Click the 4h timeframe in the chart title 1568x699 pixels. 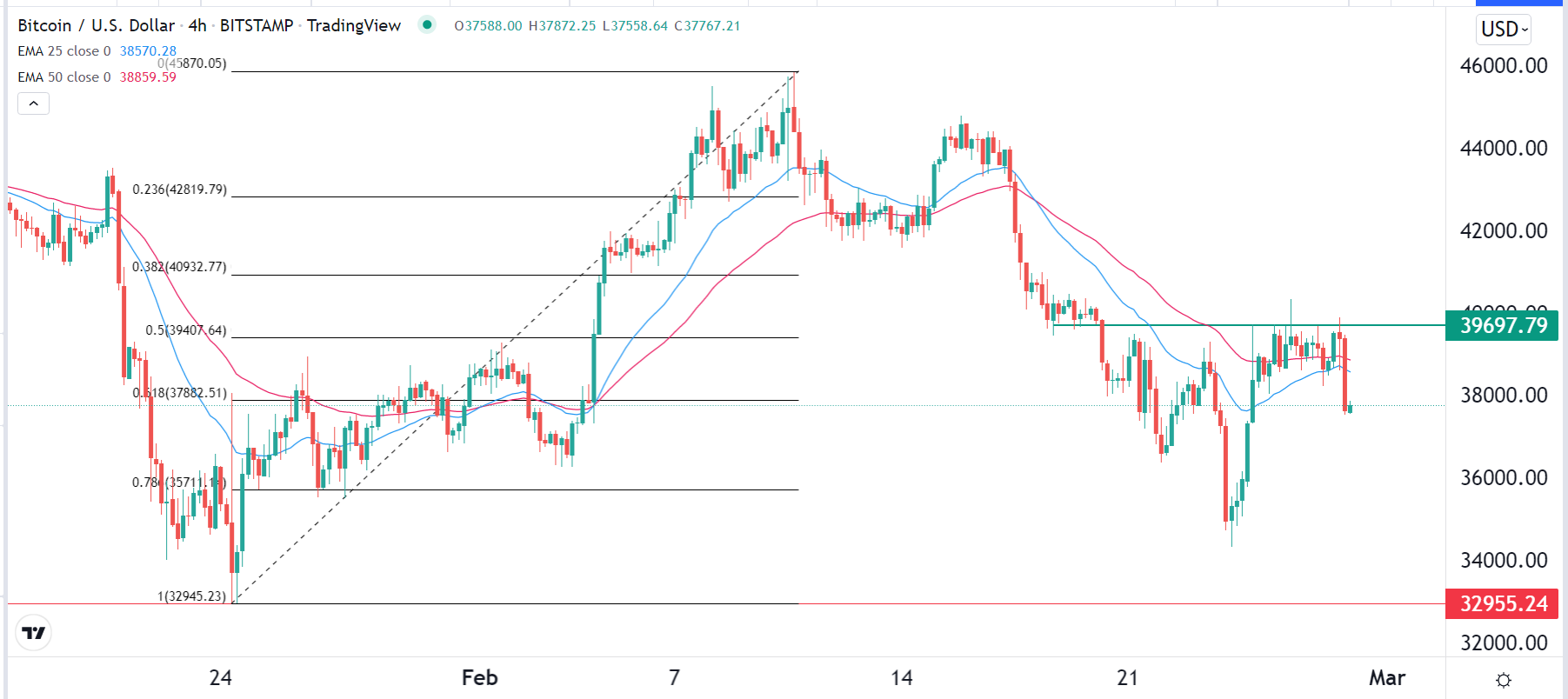197,25
